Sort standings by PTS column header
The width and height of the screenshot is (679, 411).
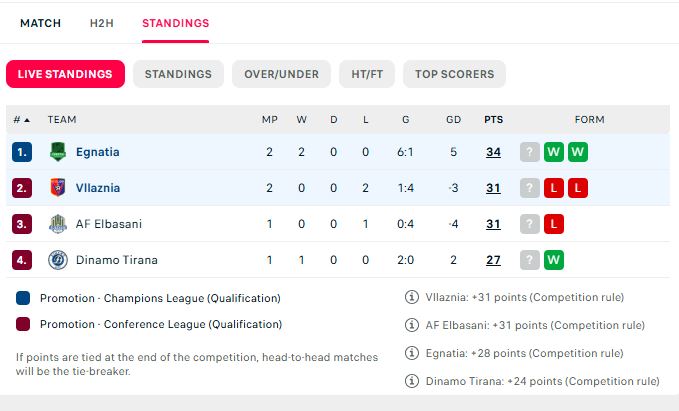pos(493,120)
